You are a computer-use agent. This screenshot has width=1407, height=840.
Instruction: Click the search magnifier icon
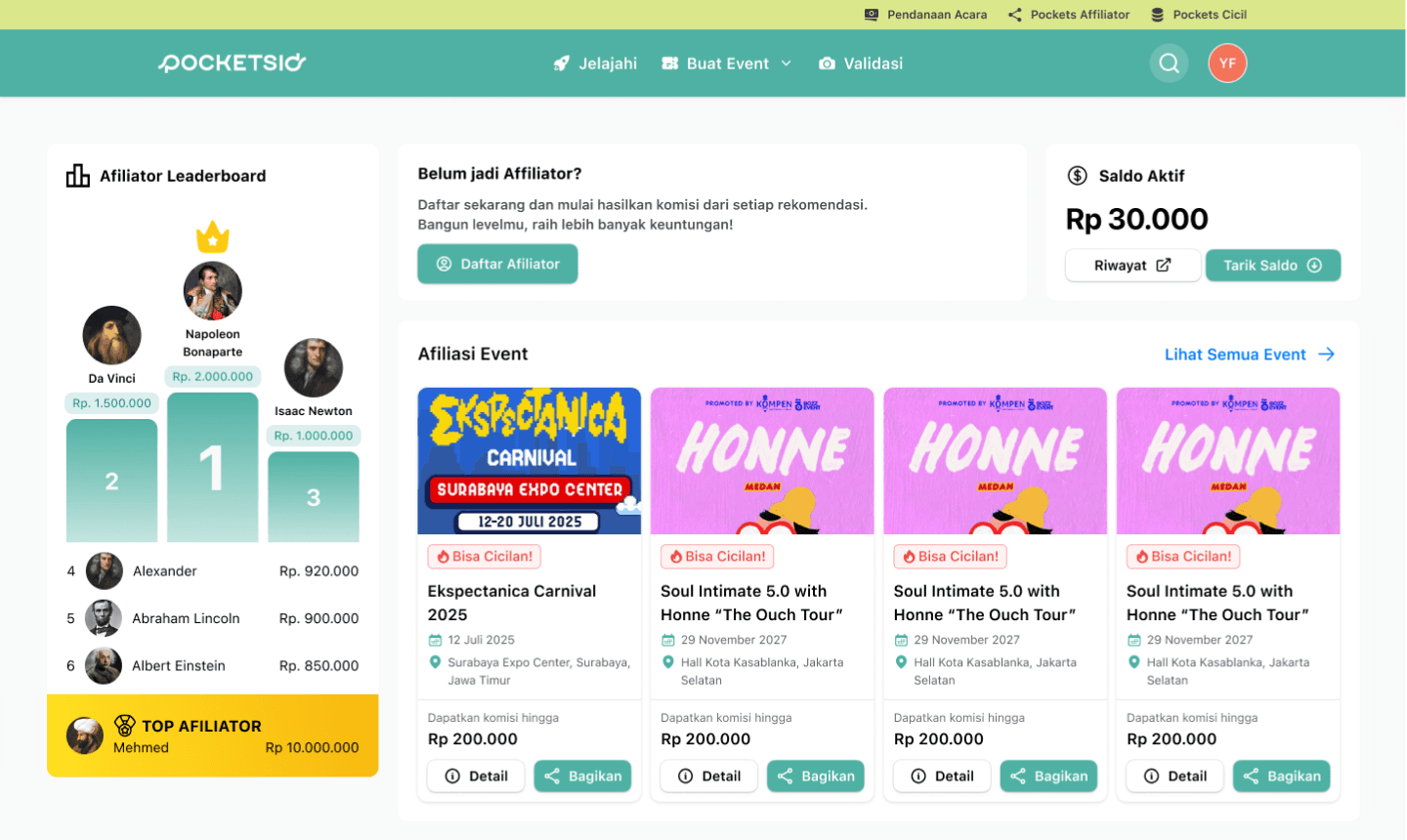(x=1169, y=63)
